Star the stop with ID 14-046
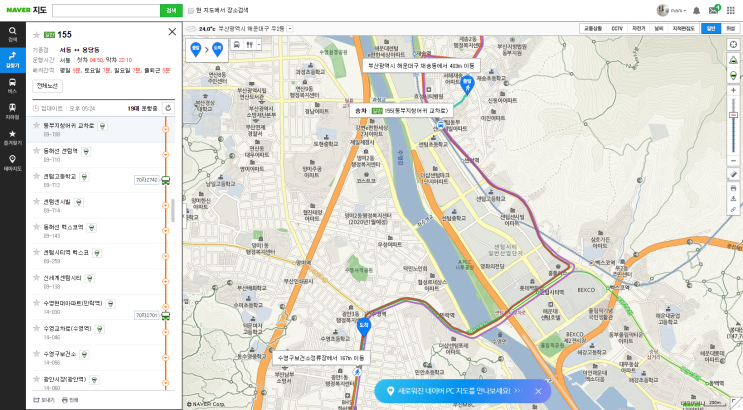The height and width of the screenshot is (410, 743). pyautogui.click(x=36, y=328)
